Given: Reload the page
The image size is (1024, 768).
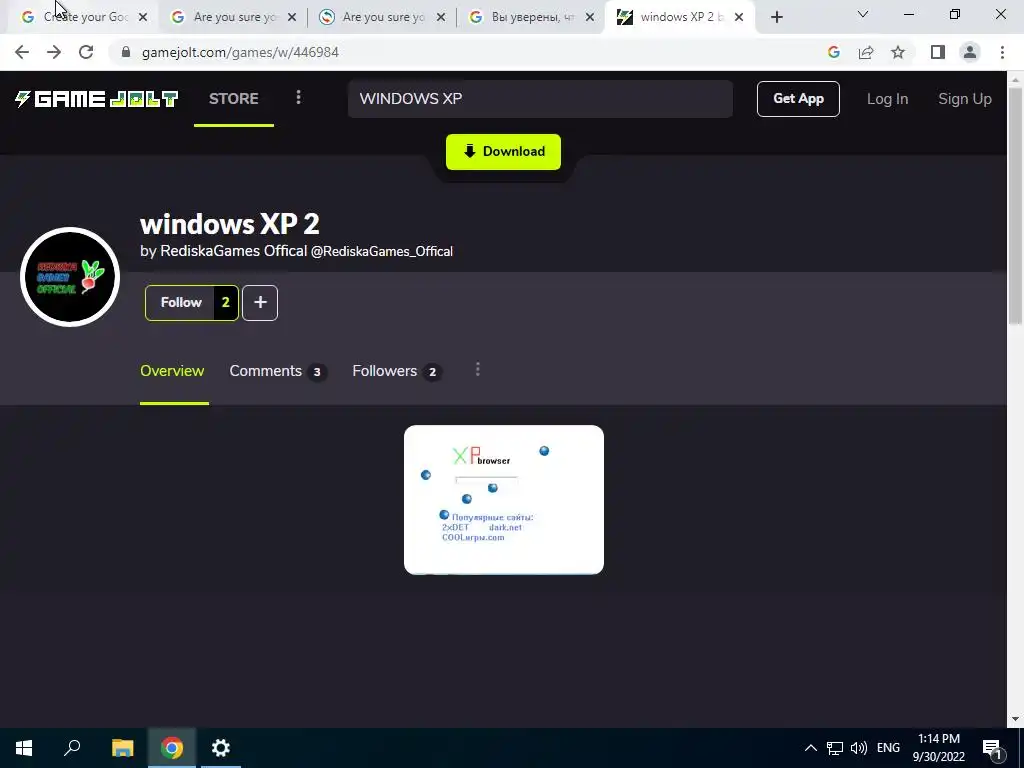Looking at the screenshot, I should [x=86, y=52].
